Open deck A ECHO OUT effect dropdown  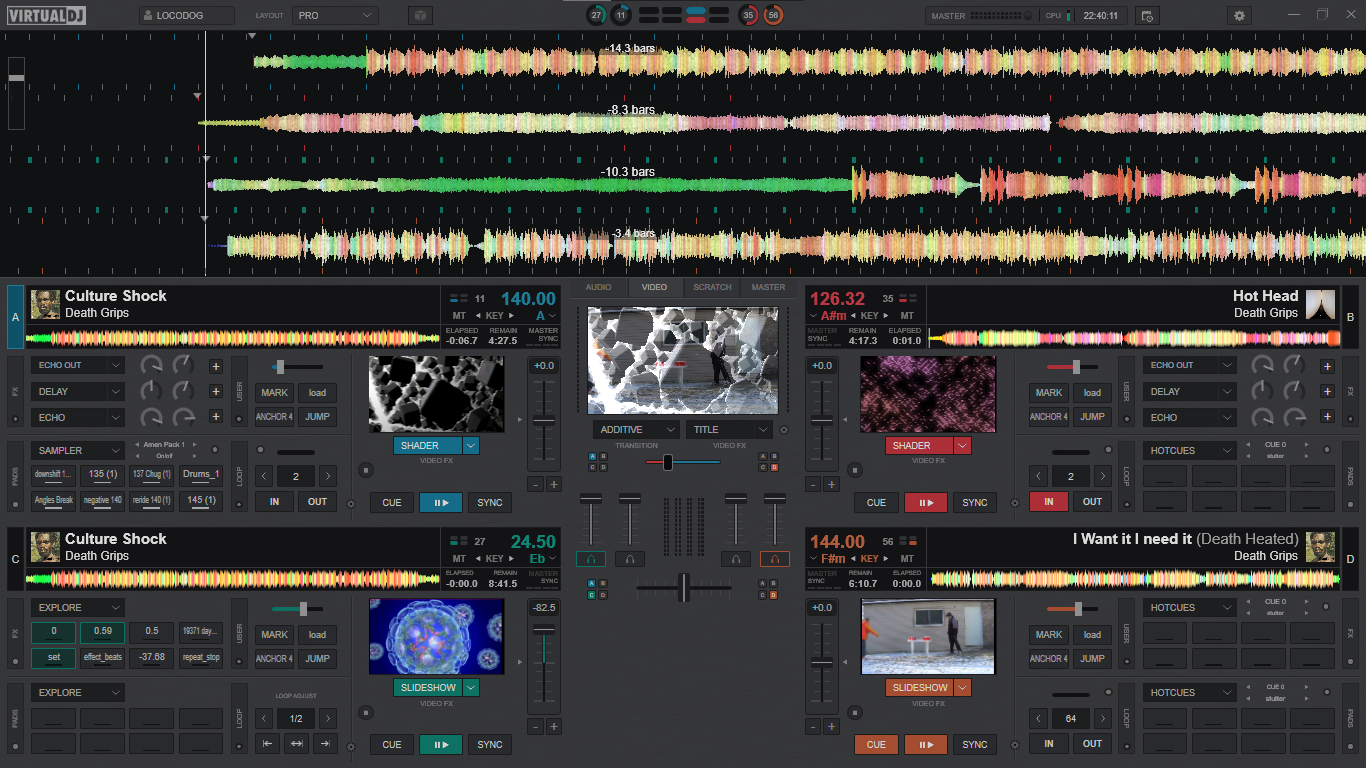77,366
